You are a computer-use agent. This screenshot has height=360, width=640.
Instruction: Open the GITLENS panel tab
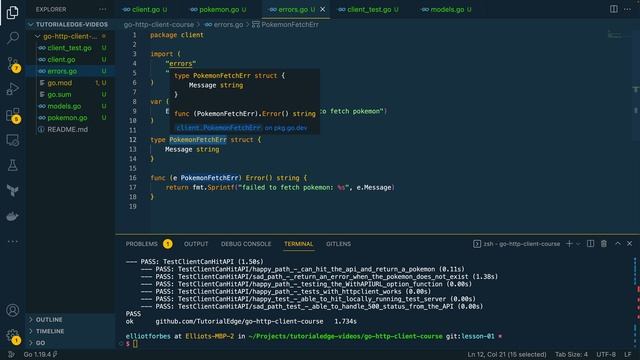tap(338, 244)
